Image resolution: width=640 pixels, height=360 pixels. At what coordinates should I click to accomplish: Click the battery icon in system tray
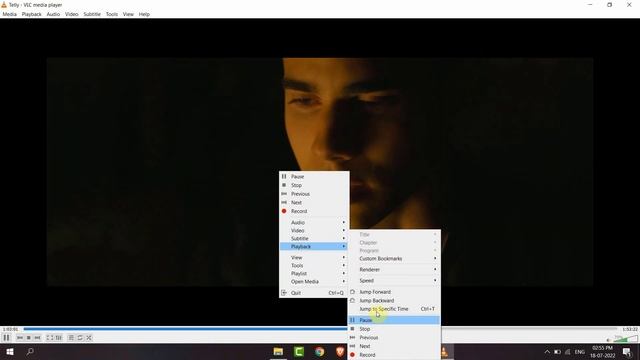[557, 352]
